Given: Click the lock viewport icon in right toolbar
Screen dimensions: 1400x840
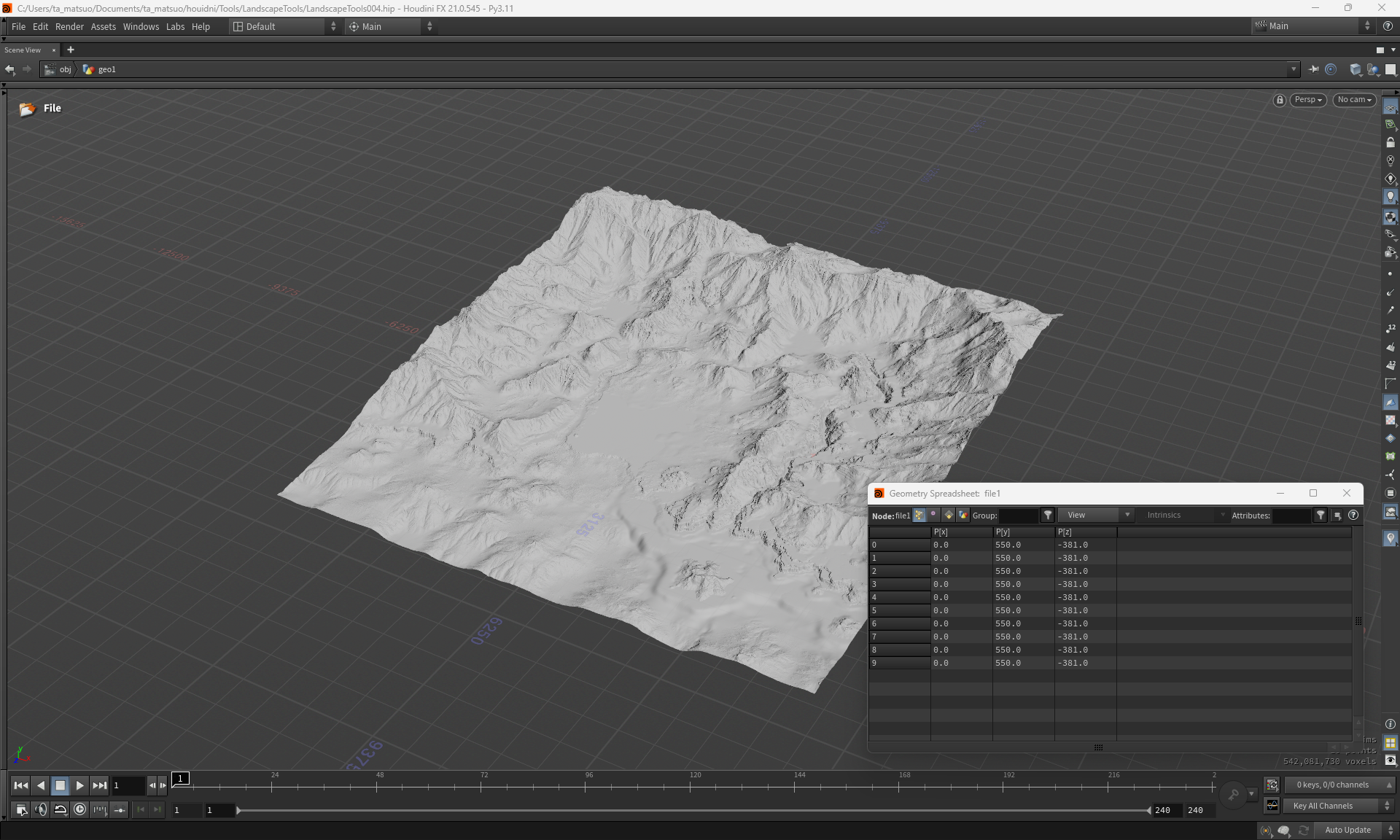Looking at the screenshot, I should point(1391,143).
